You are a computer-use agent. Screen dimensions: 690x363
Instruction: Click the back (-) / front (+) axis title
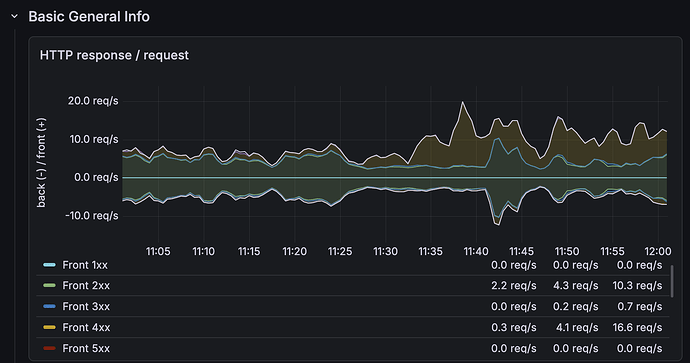click(x=41, y=162)
